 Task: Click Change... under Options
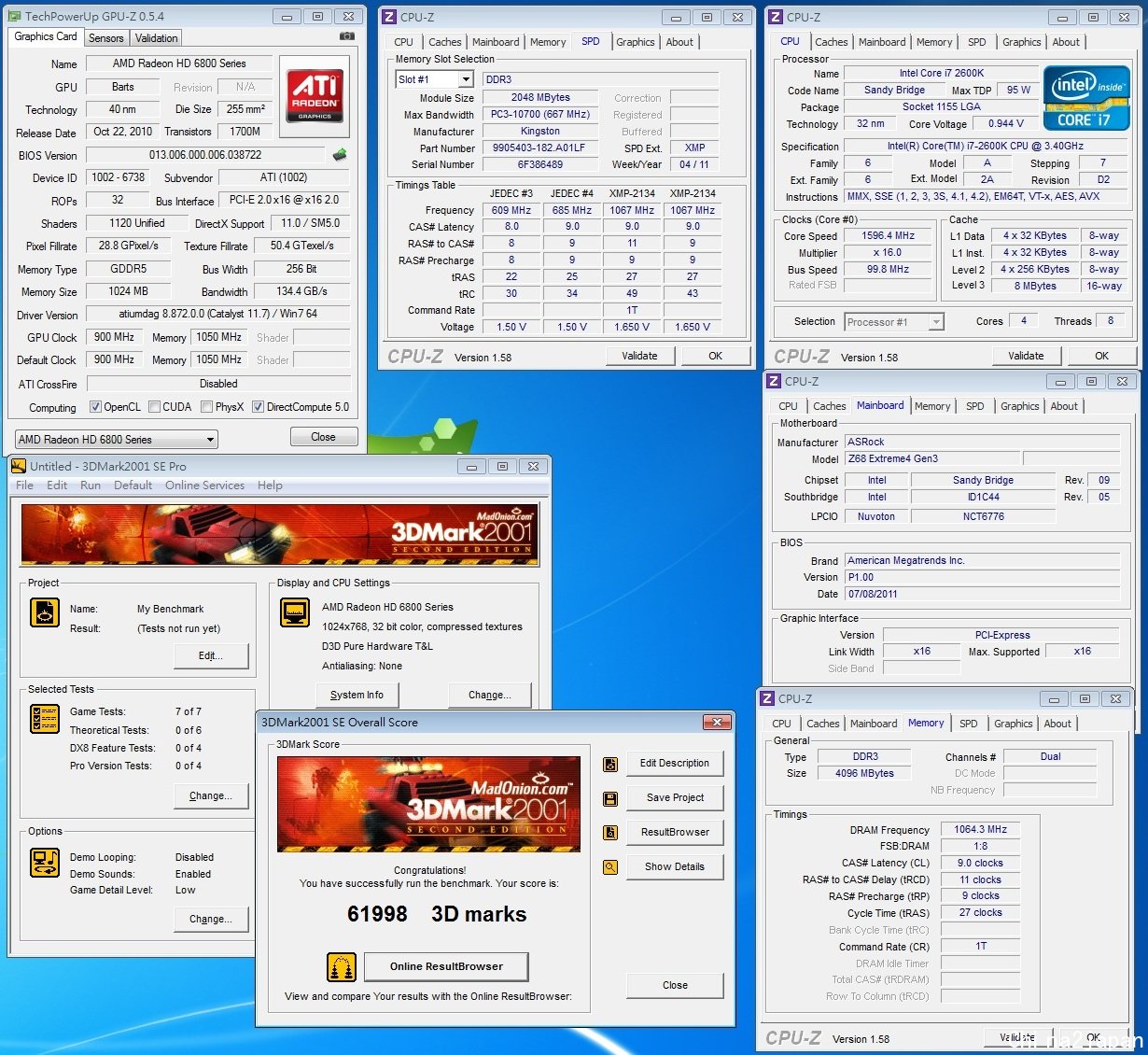coord(211,919)
